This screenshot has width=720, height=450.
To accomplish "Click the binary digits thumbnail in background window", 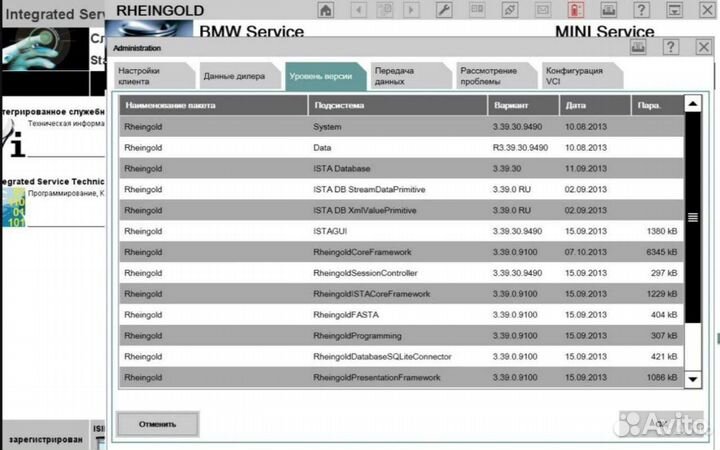I will (13, 207).
